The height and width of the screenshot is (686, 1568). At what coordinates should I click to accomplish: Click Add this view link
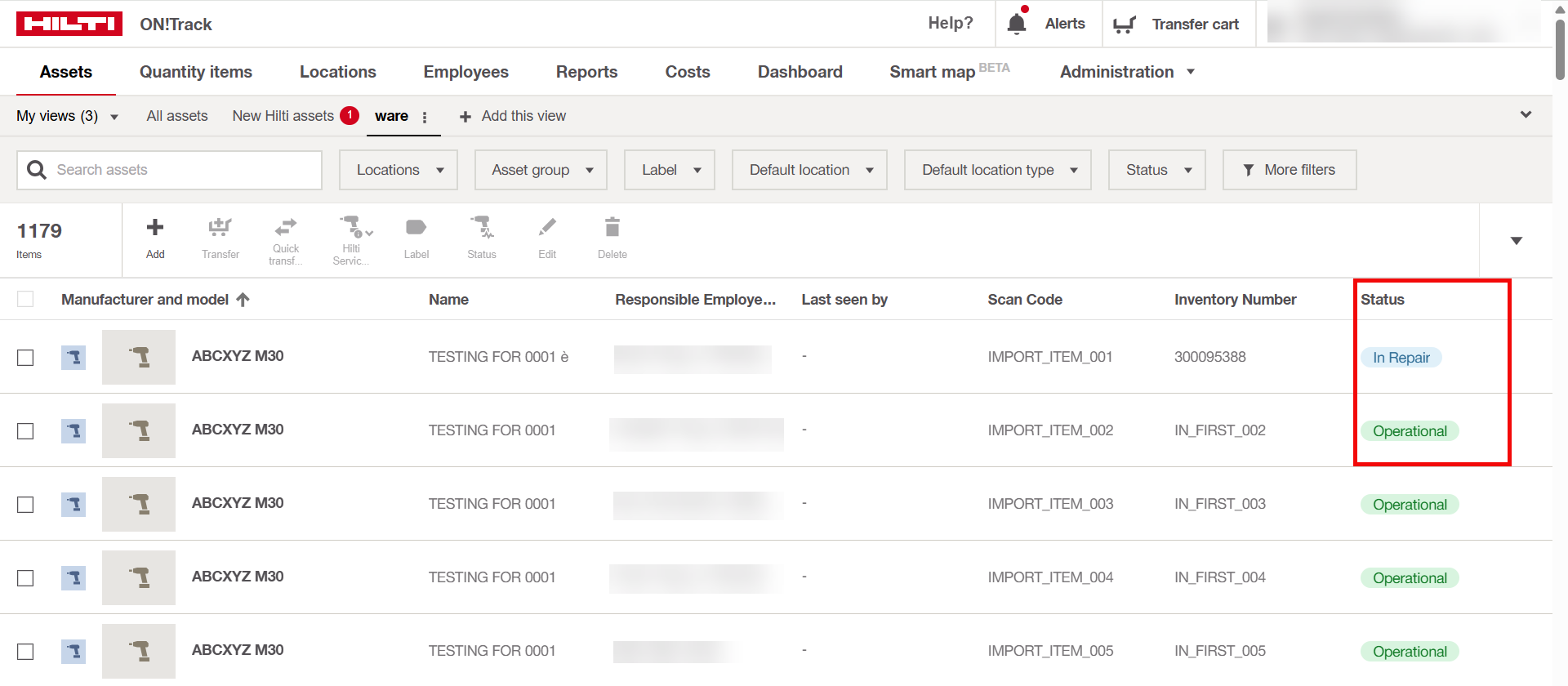pos(513,116)
